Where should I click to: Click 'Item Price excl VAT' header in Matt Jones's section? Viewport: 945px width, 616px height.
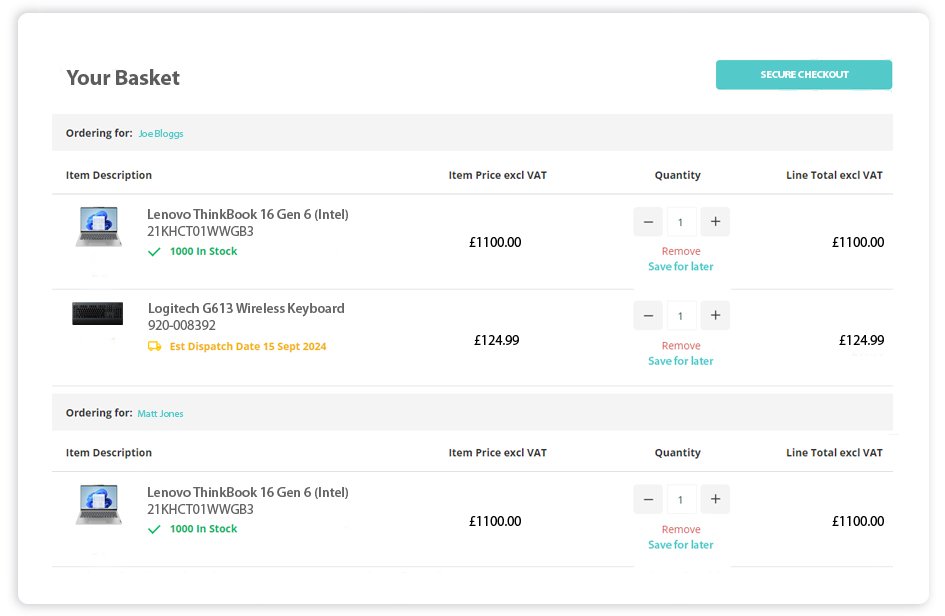tap(497, 453)
